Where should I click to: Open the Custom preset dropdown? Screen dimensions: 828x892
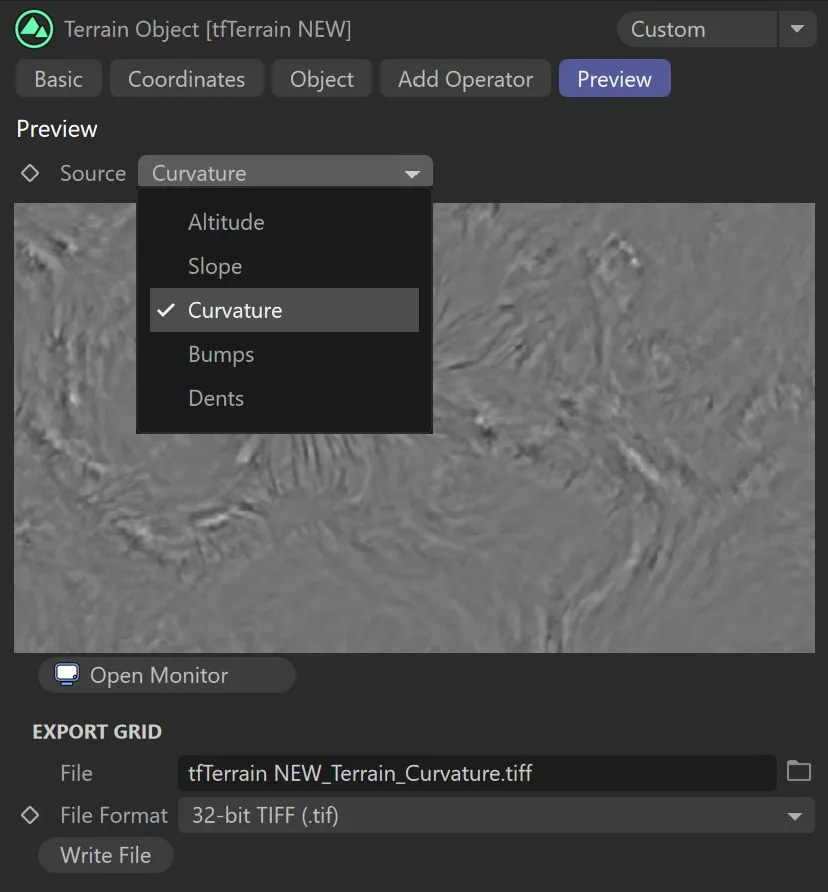[696, 29]
